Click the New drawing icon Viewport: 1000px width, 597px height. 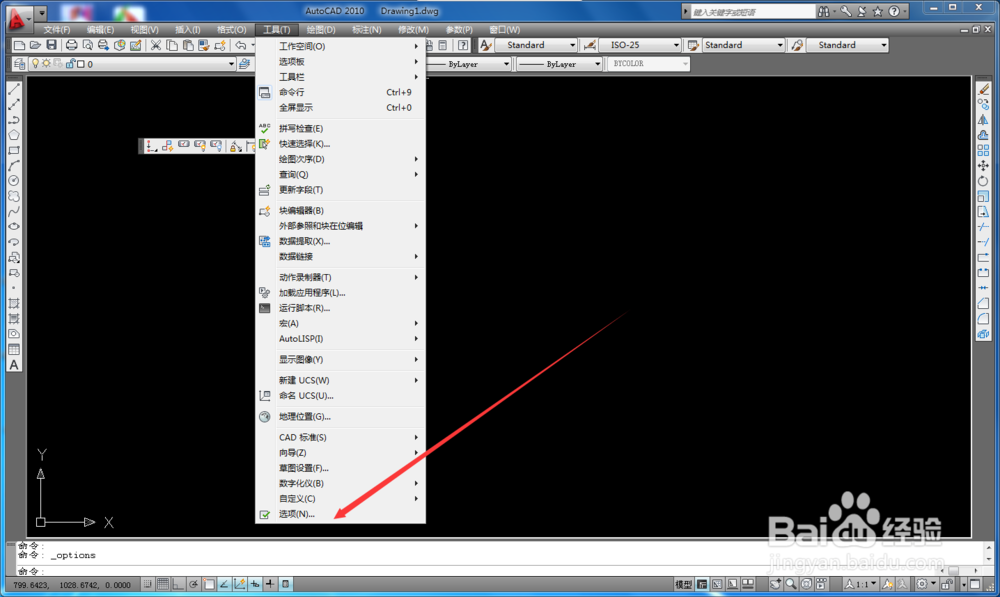(19, 45)
